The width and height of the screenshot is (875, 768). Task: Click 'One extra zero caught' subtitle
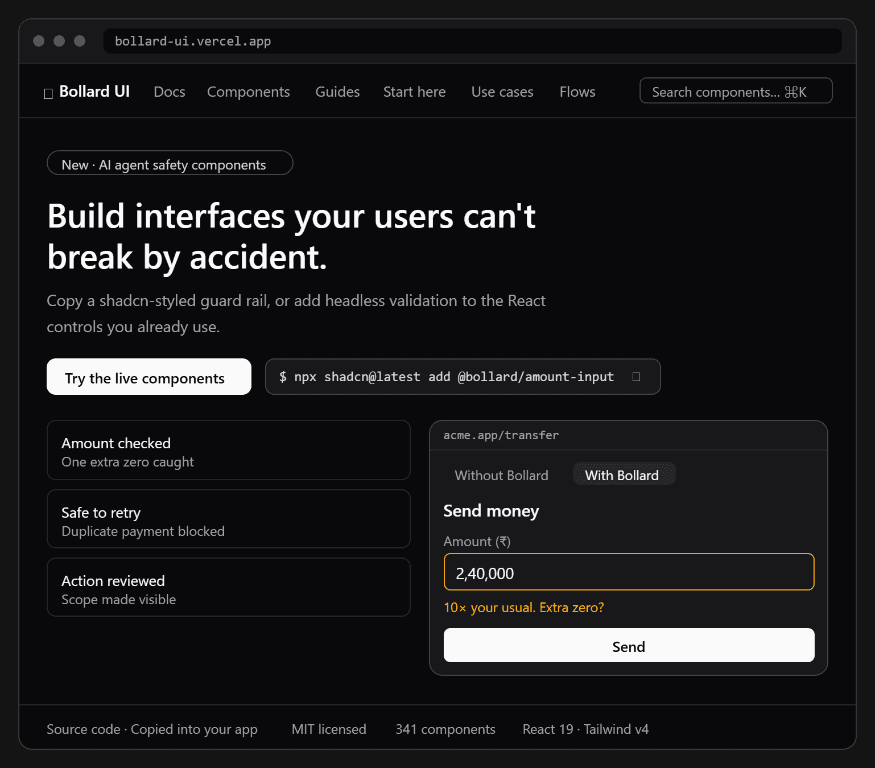[127, 462]
